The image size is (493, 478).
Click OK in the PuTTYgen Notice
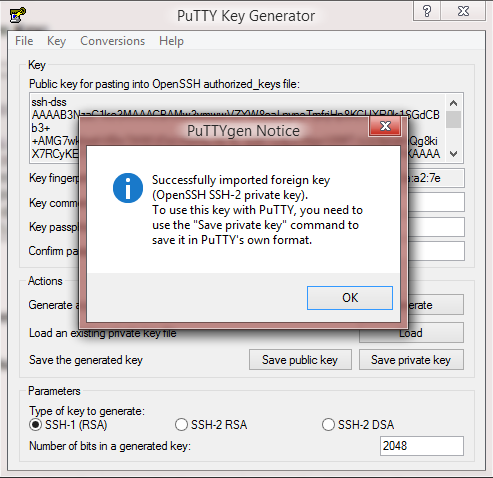tap(350, 298)
